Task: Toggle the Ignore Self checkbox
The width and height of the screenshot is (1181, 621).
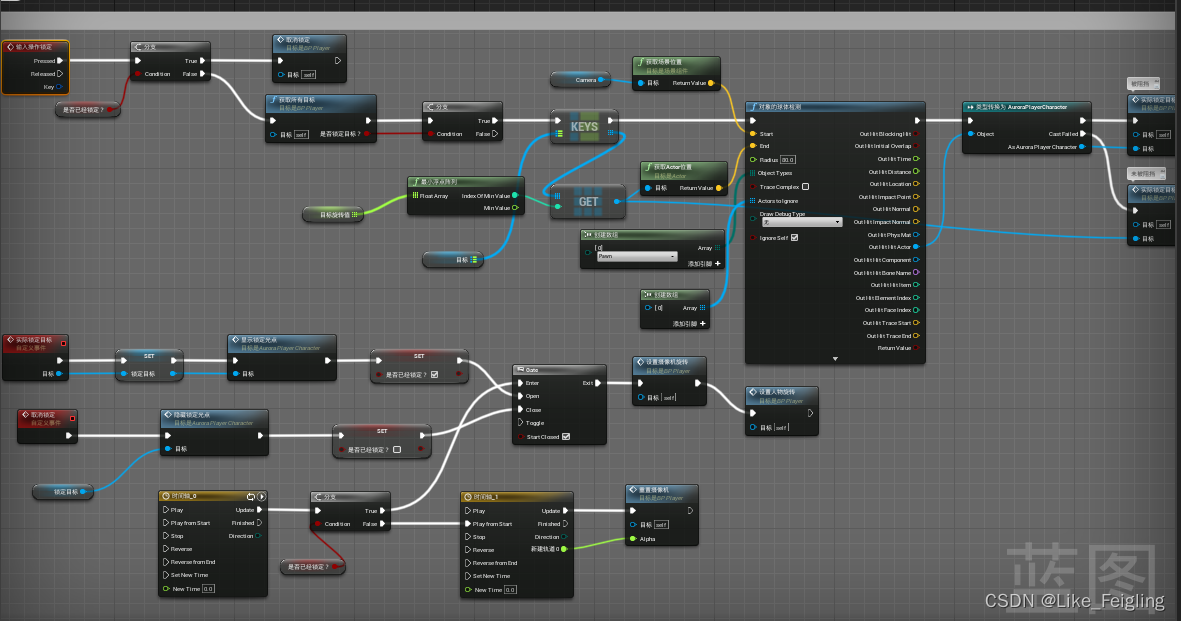Action: pyautogui.click(x=794, y=238)
